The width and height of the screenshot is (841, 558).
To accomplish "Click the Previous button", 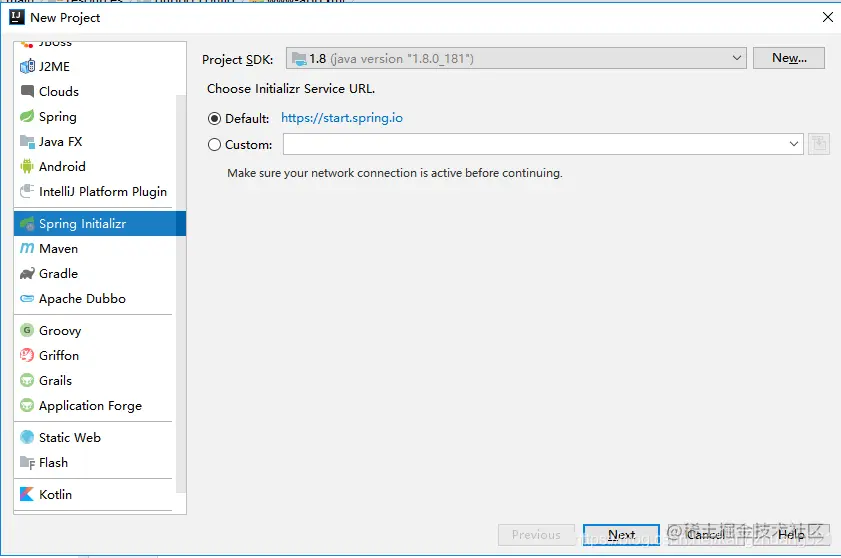I will (x=536, y=534).
